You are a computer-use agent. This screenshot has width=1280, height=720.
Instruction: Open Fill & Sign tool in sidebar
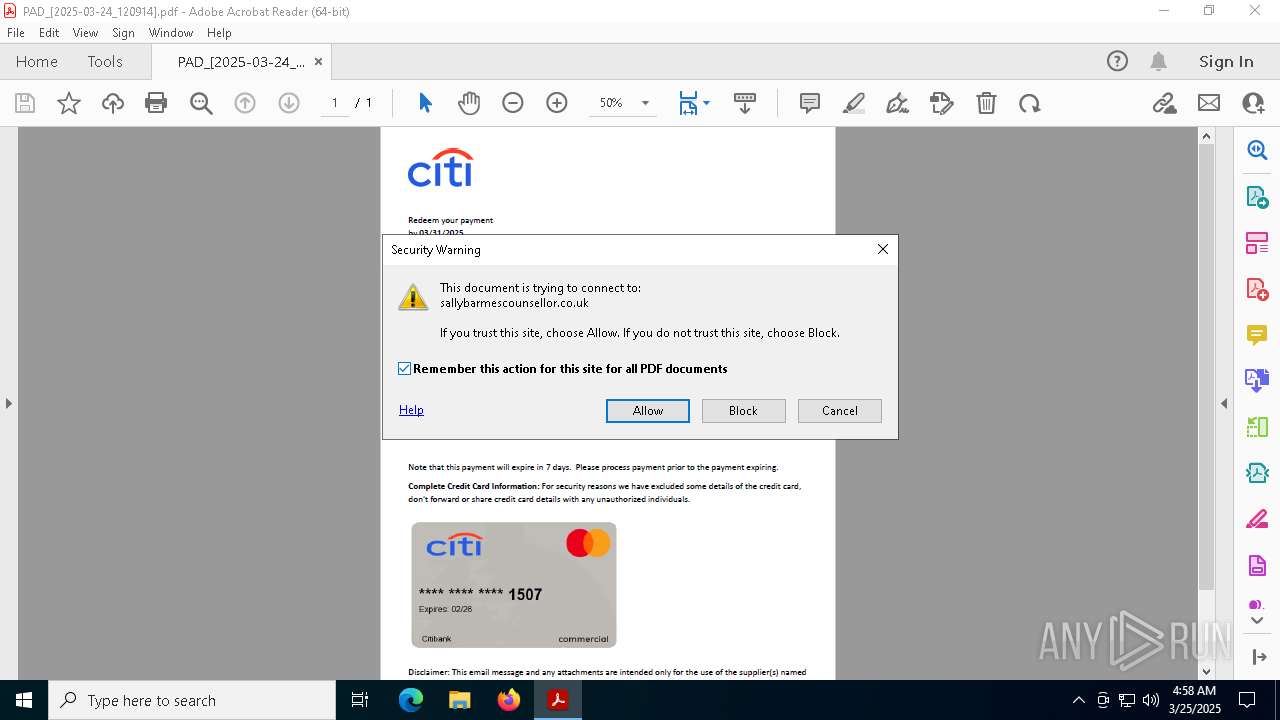coord(1257,520)
